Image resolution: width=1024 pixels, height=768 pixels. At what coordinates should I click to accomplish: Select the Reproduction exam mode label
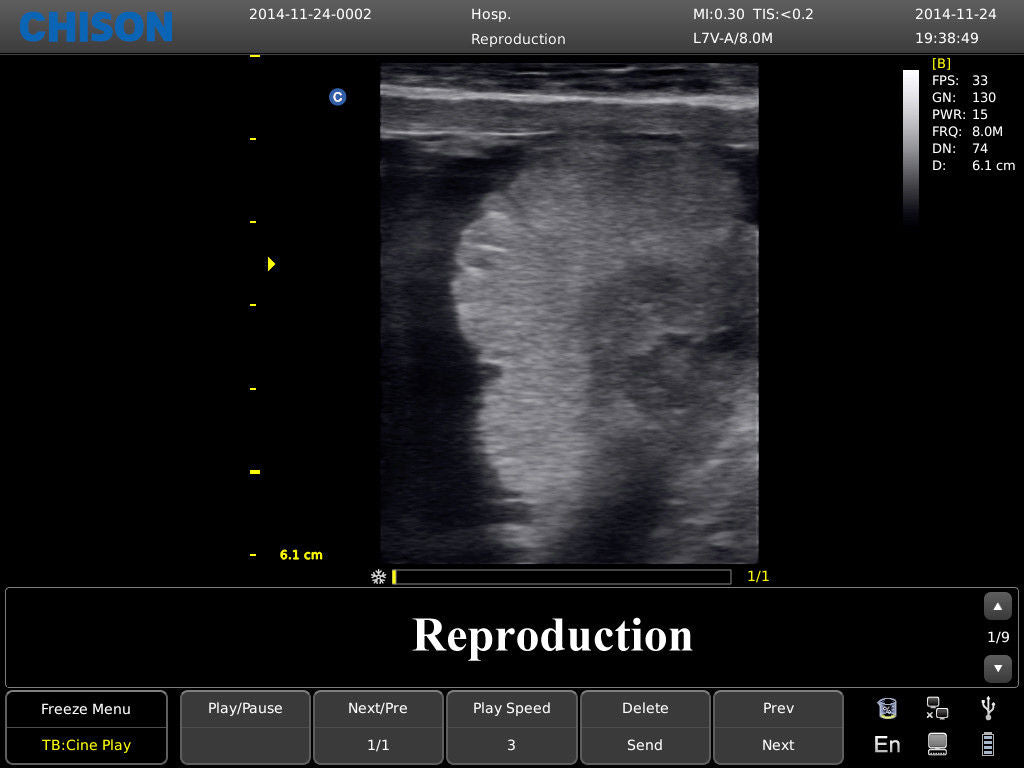point(552,636)
